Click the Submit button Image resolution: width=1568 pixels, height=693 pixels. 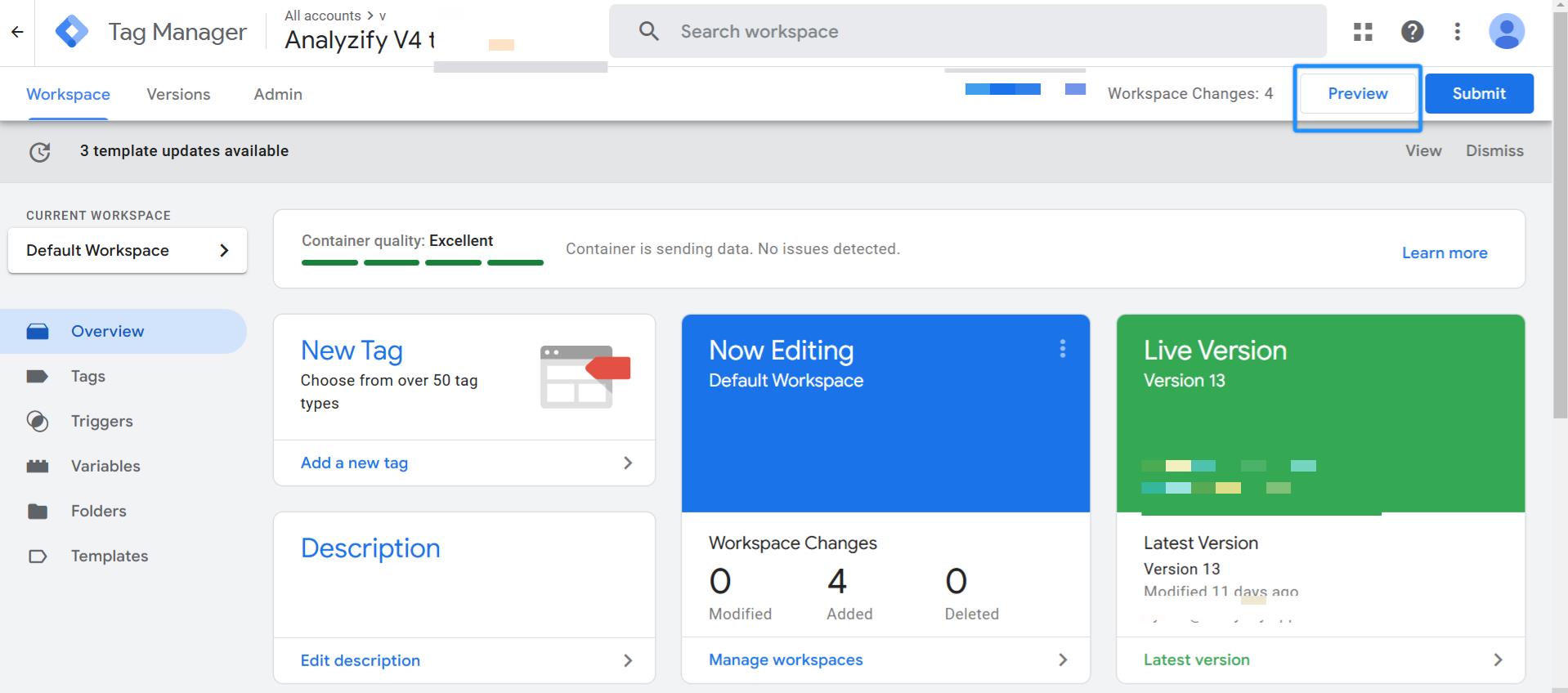click(x=1479, y=94)
